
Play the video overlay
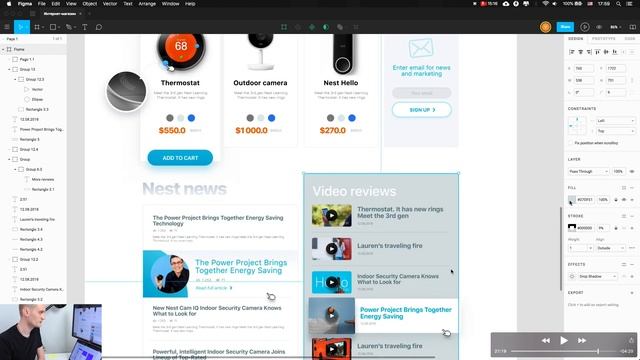point(564,340)
